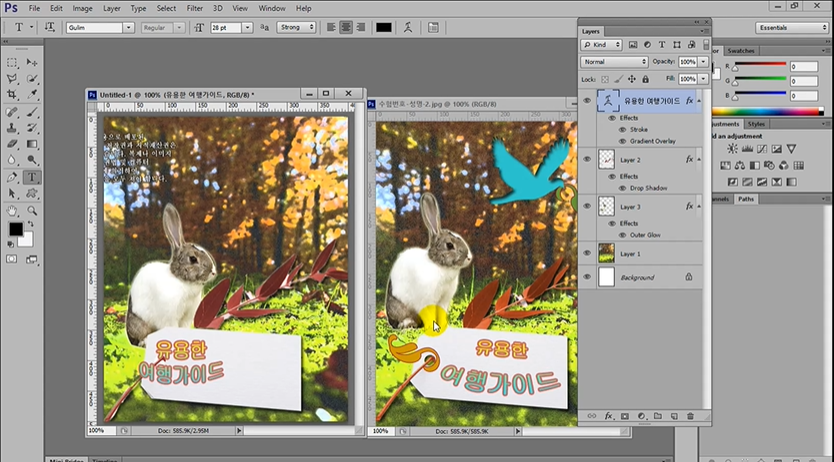The image size is (834, 462).
Task: Click delete layer trash icon
Action: coord(690,416)
